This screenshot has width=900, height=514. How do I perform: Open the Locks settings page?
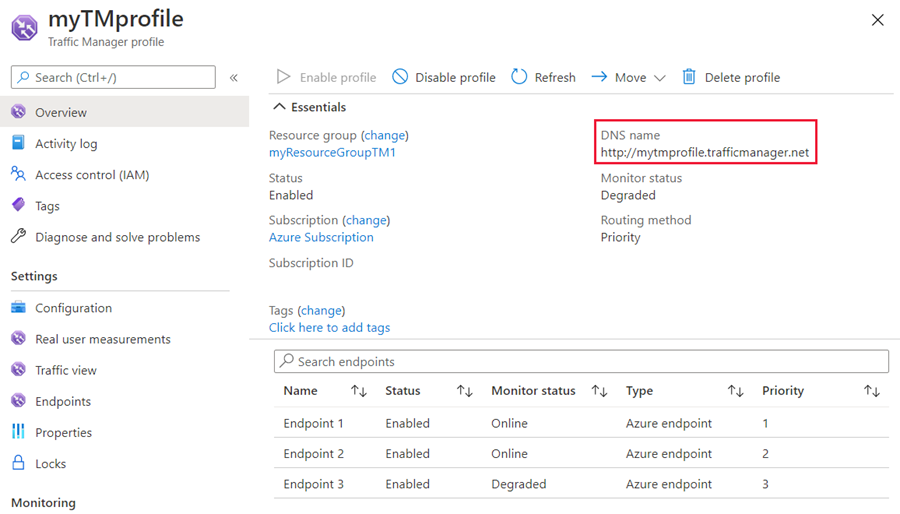click(50, 464)
